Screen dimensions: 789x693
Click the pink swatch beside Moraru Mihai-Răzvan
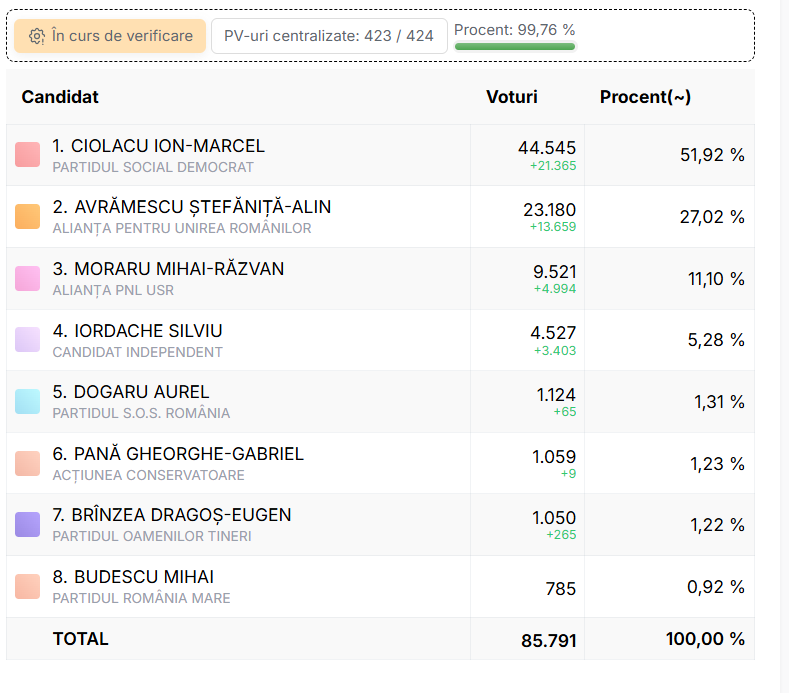(28, 278)
